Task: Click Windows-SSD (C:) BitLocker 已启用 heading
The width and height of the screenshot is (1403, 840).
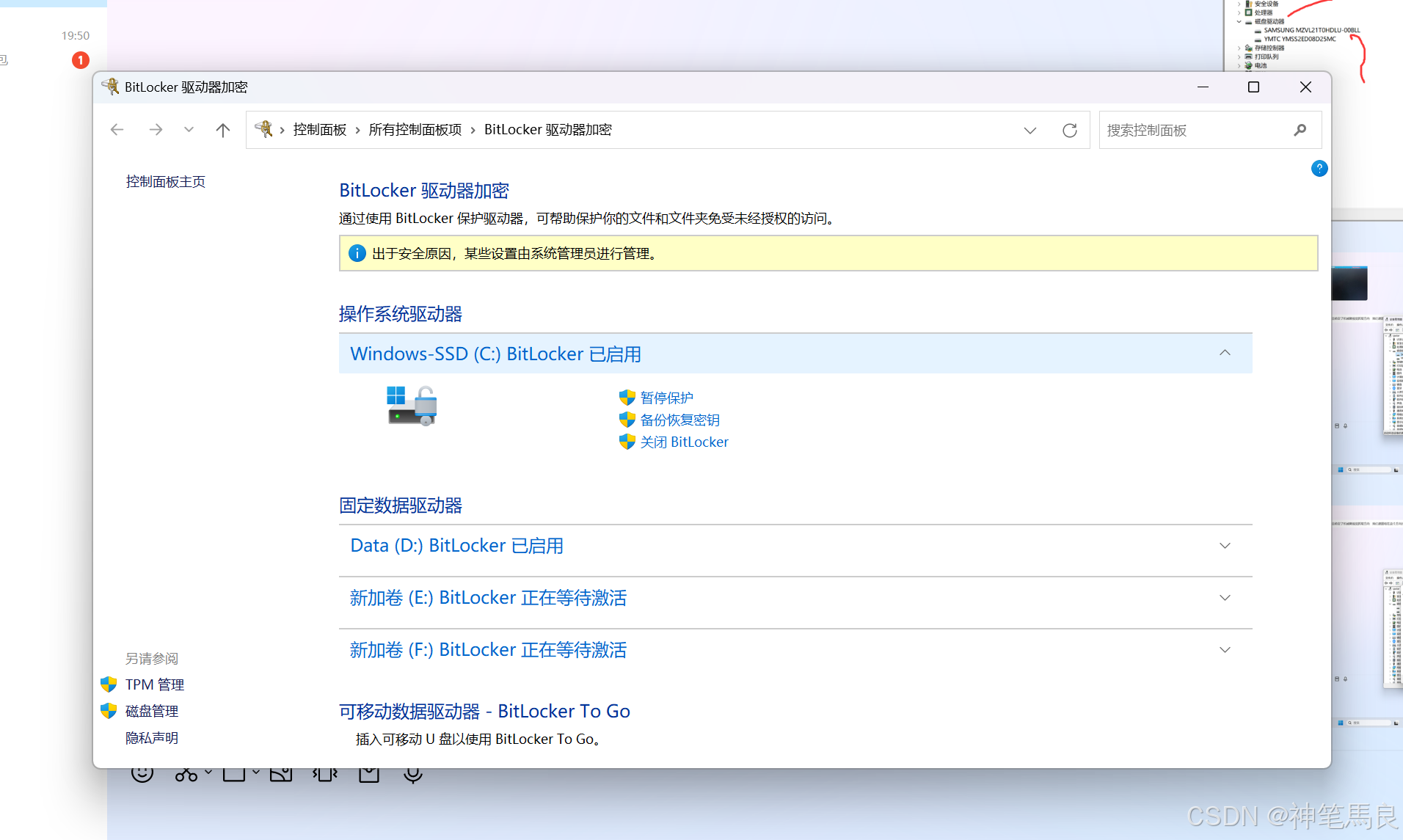Action: pos(496,354)
